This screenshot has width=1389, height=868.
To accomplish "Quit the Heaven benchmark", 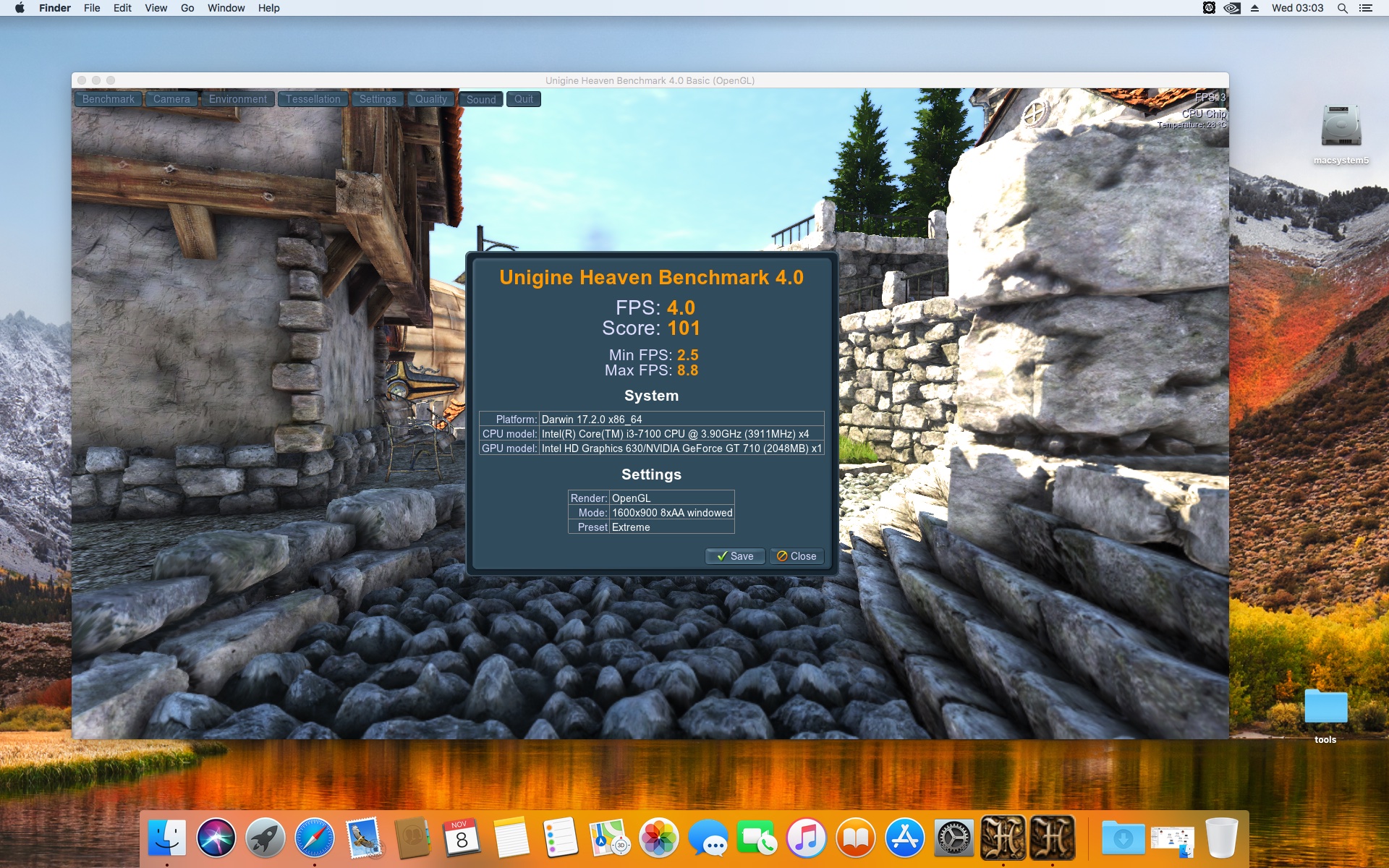I will (523, 99).
